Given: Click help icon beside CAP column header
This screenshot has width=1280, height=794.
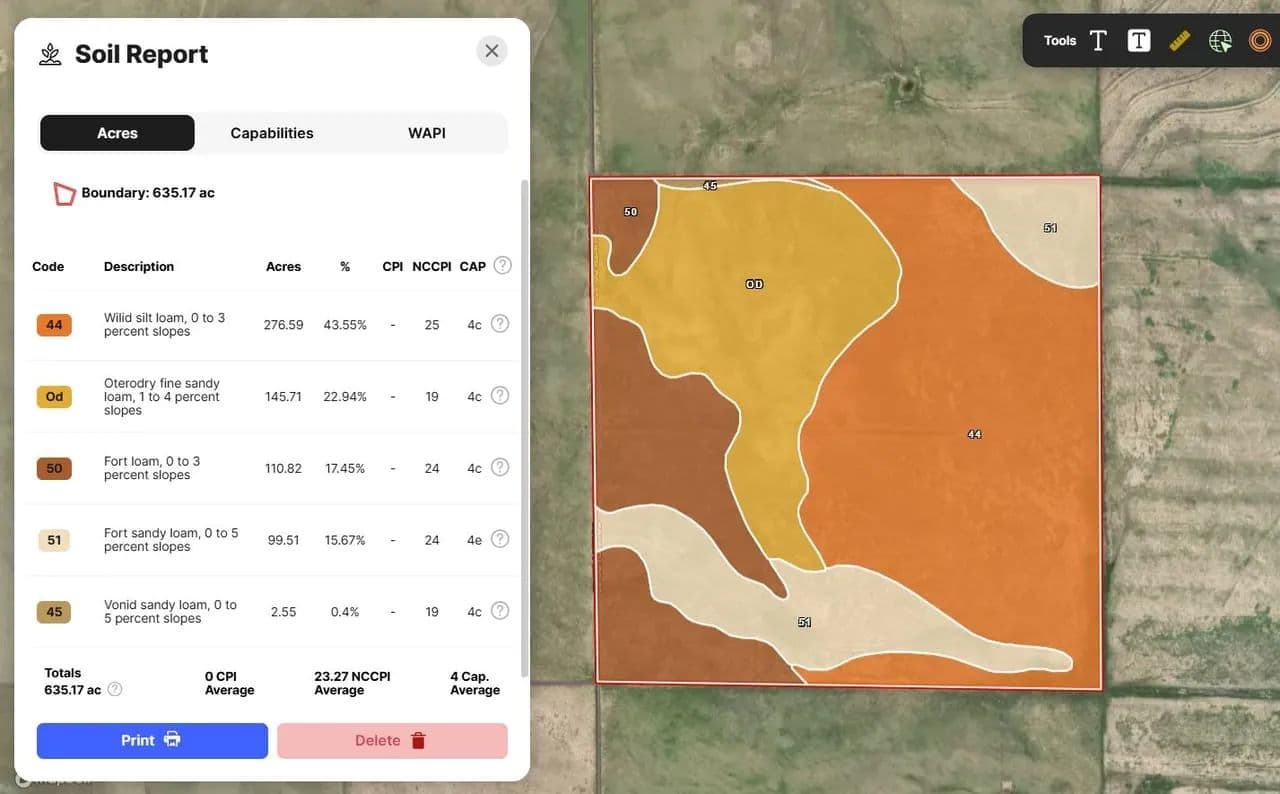Looking at the screenshot, I should point(503,266).
